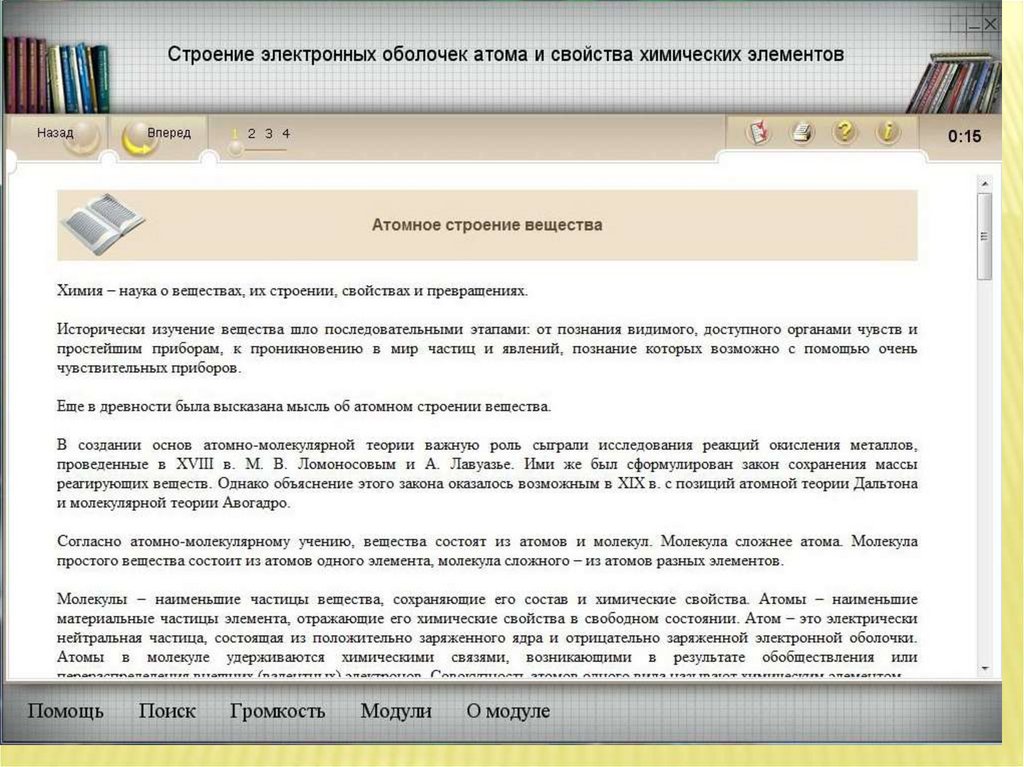1024x767 pixels.
Task: Open the Громкость menu
Action: coord(278,711)
